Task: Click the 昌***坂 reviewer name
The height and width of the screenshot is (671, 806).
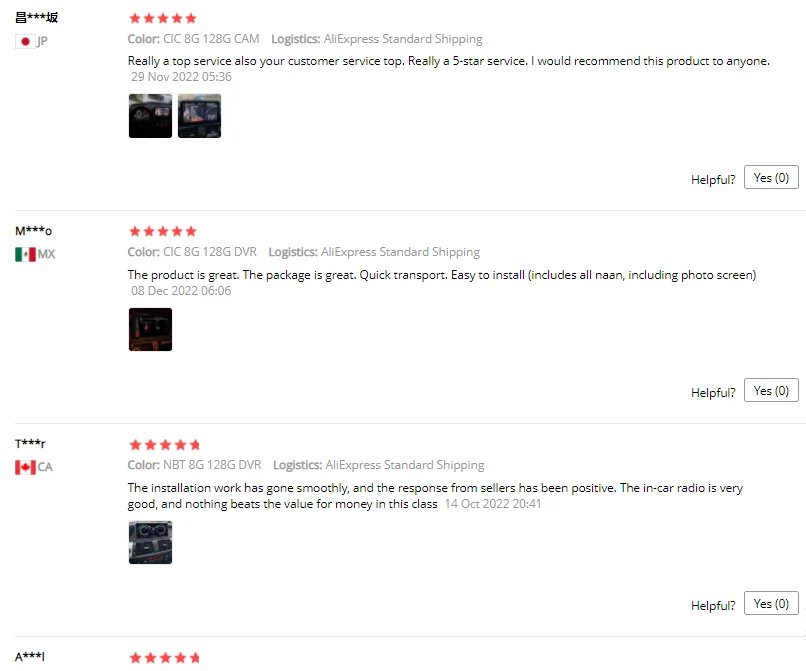Action: (36, 17)
